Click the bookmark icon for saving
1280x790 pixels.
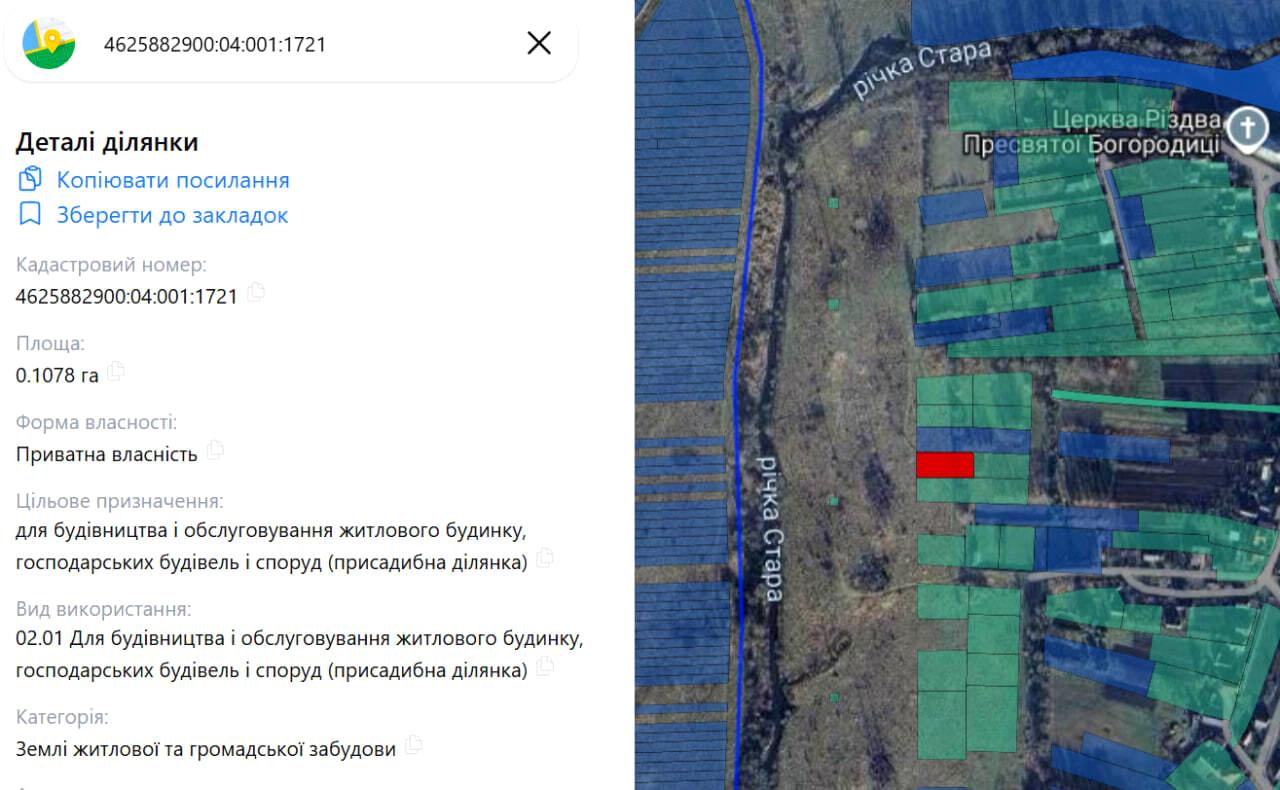(x=30, y=214)
